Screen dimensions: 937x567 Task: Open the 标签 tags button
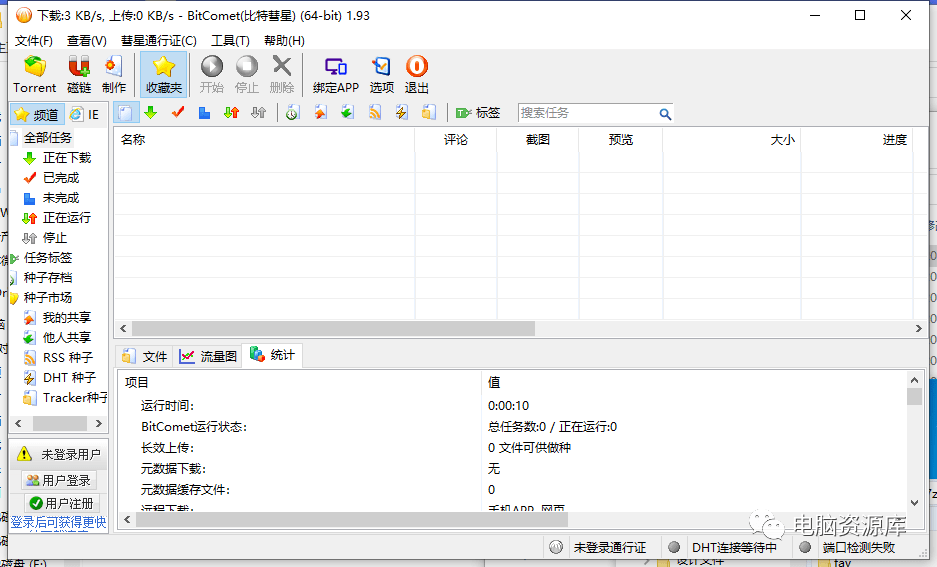pos(477,112)
